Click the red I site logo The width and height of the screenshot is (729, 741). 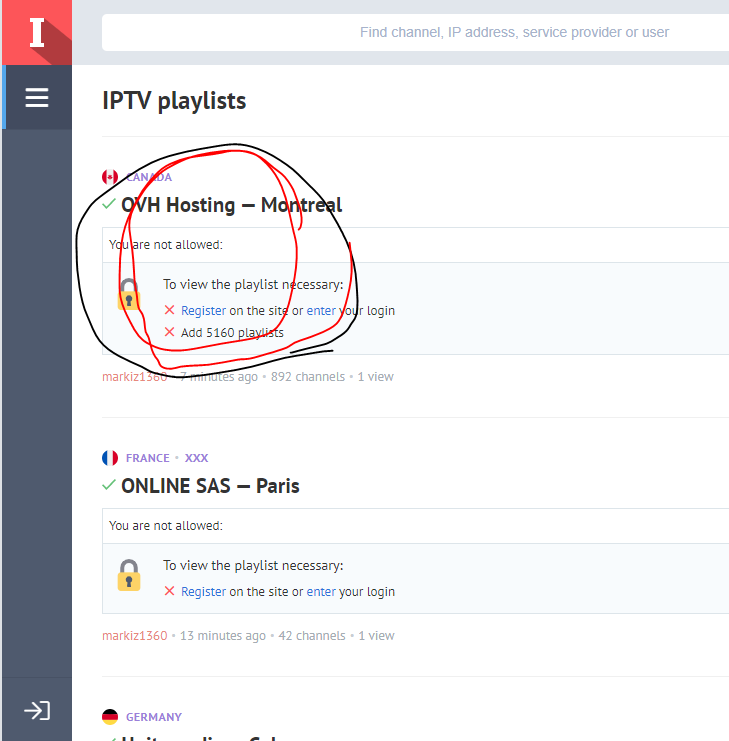tap(37, 32)
